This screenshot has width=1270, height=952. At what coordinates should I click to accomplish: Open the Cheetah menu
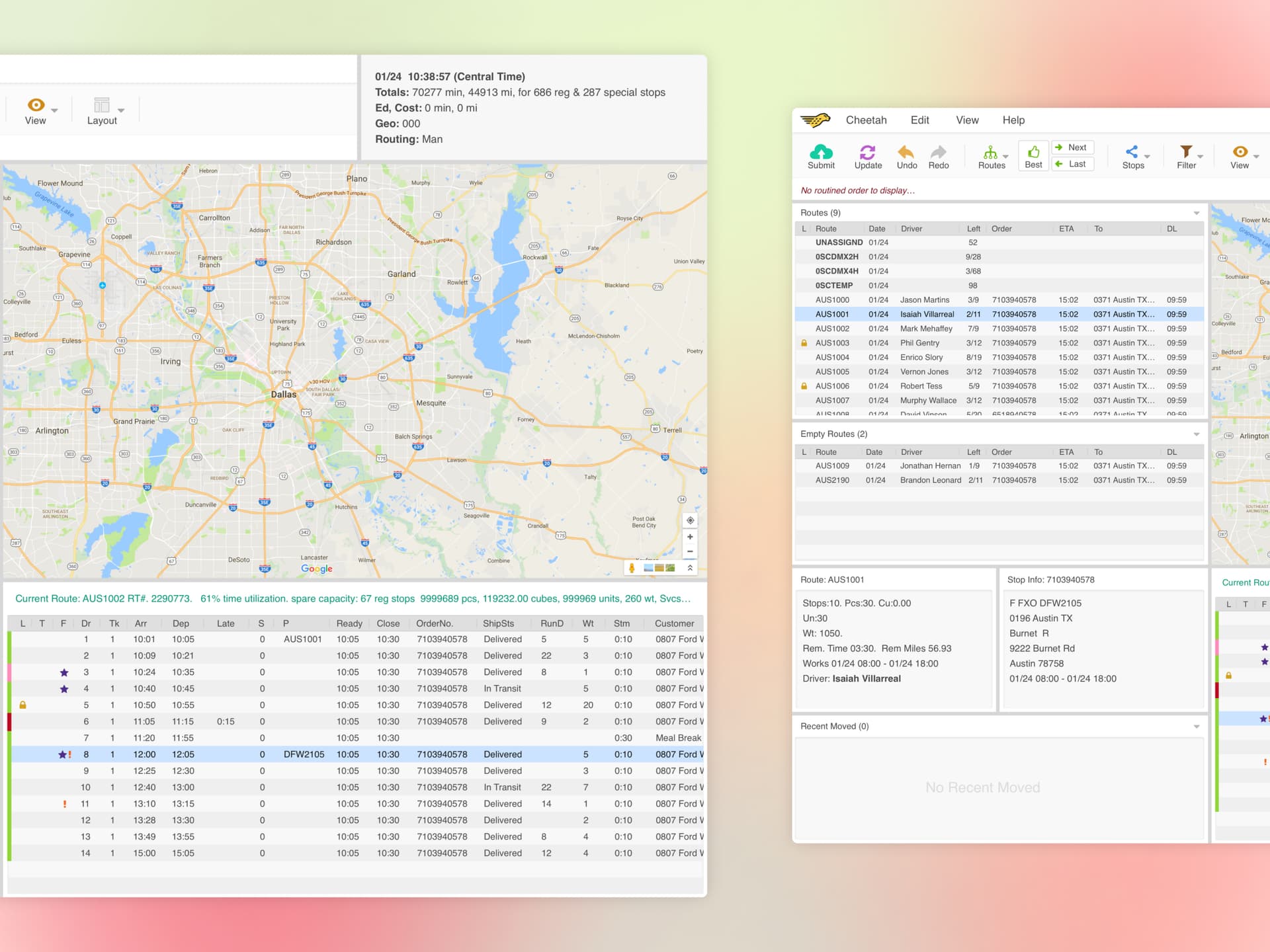tap(866, 120)
